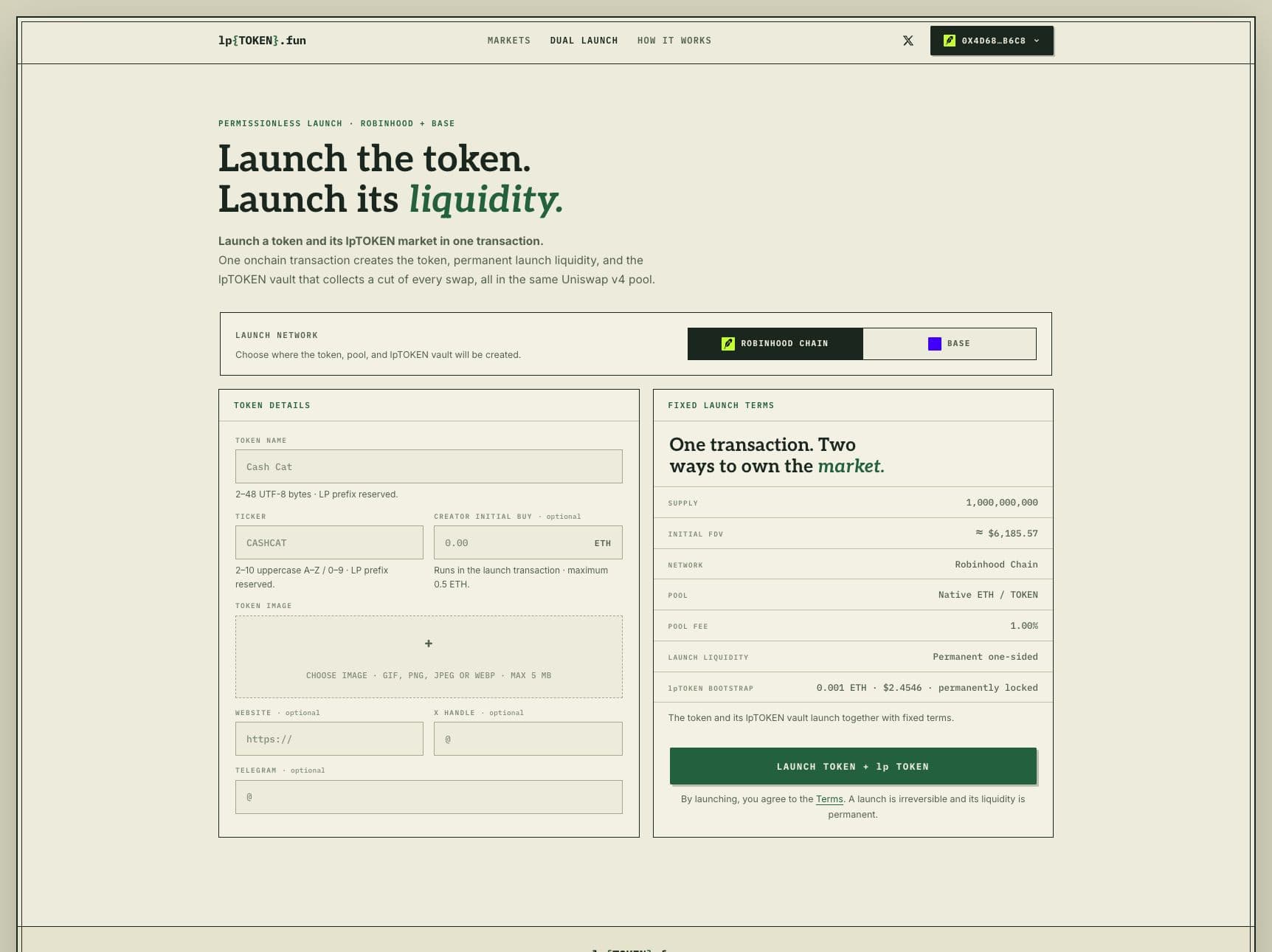Viewport: 1272px width, 952px height.
Task: Click the blue Base square icon
Action: point(935,344)
